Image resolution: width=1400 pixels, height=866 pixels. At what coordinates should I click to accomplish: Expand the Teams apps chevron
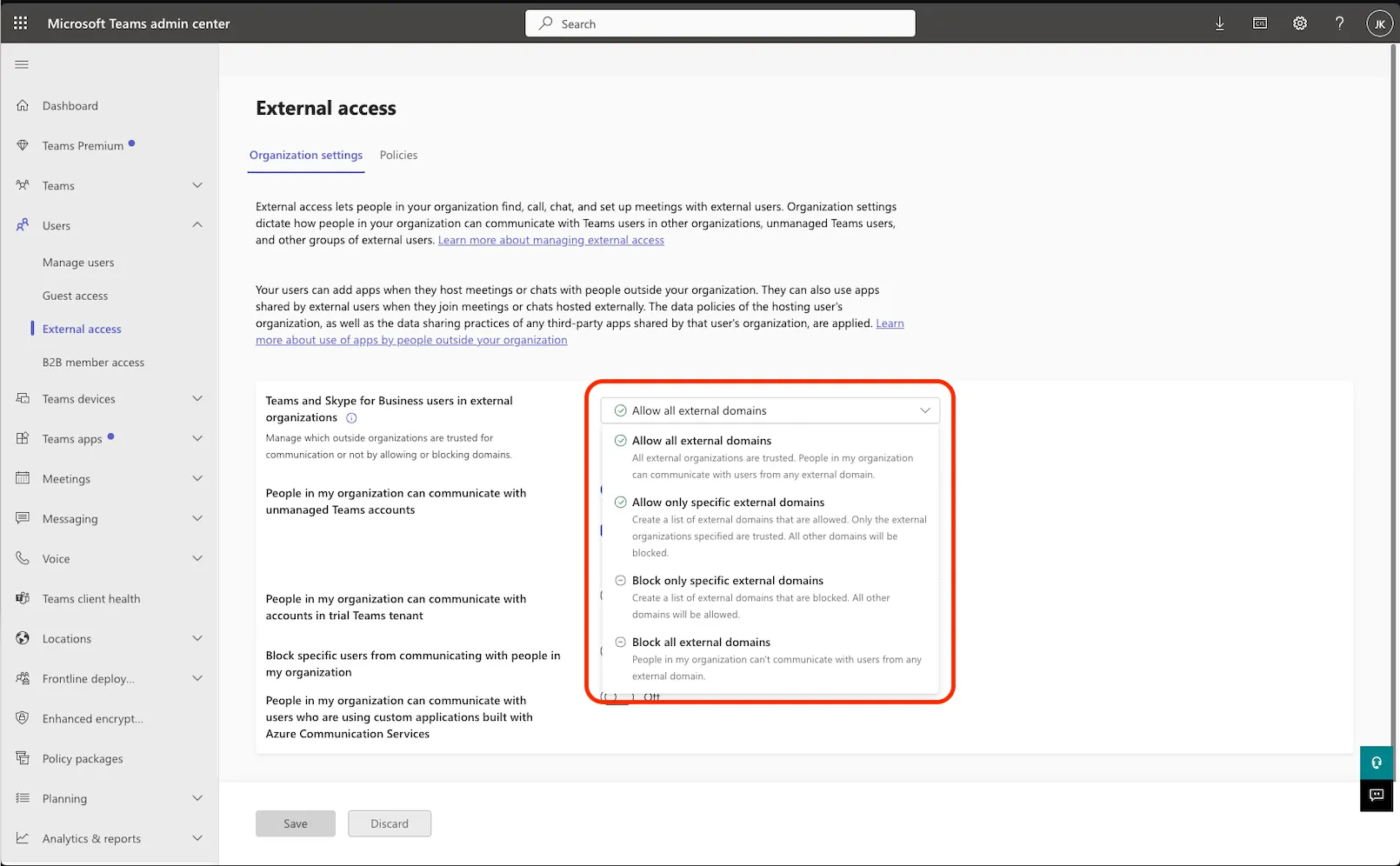coord(197,438)
